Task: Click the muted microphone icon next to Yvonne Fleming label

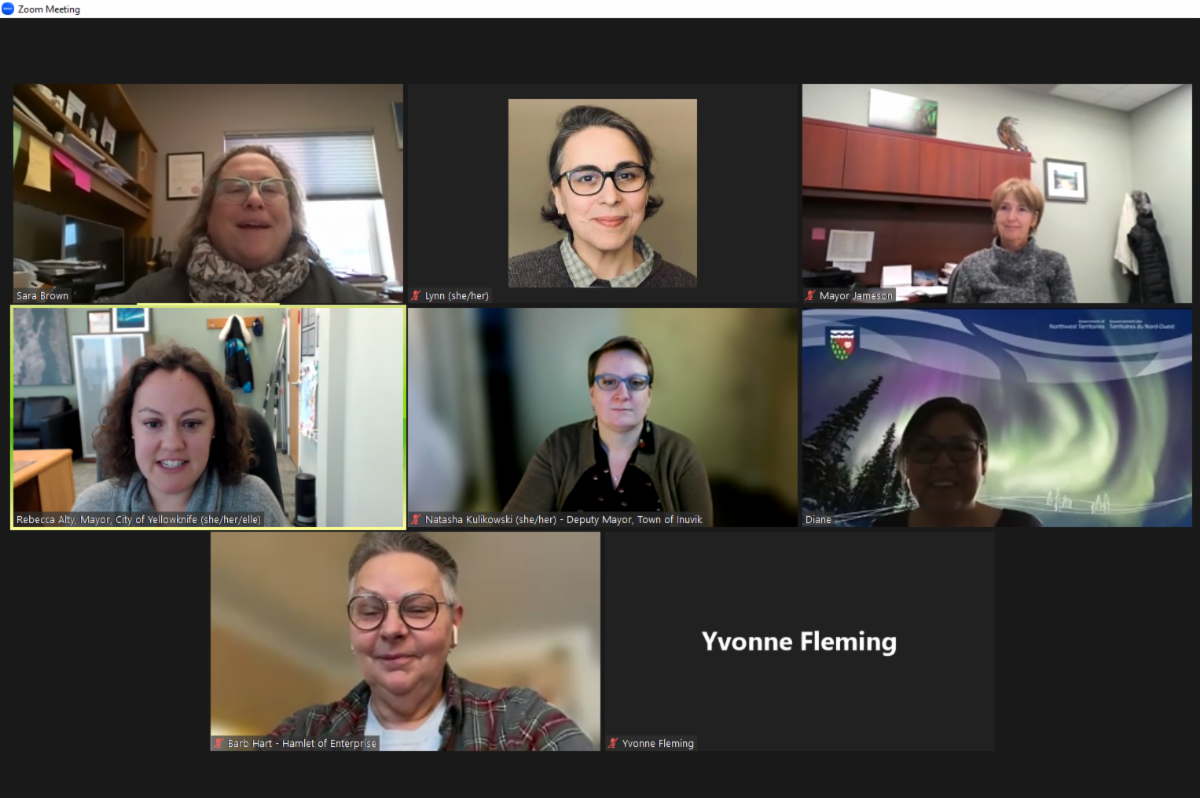Action: point(613,743)
